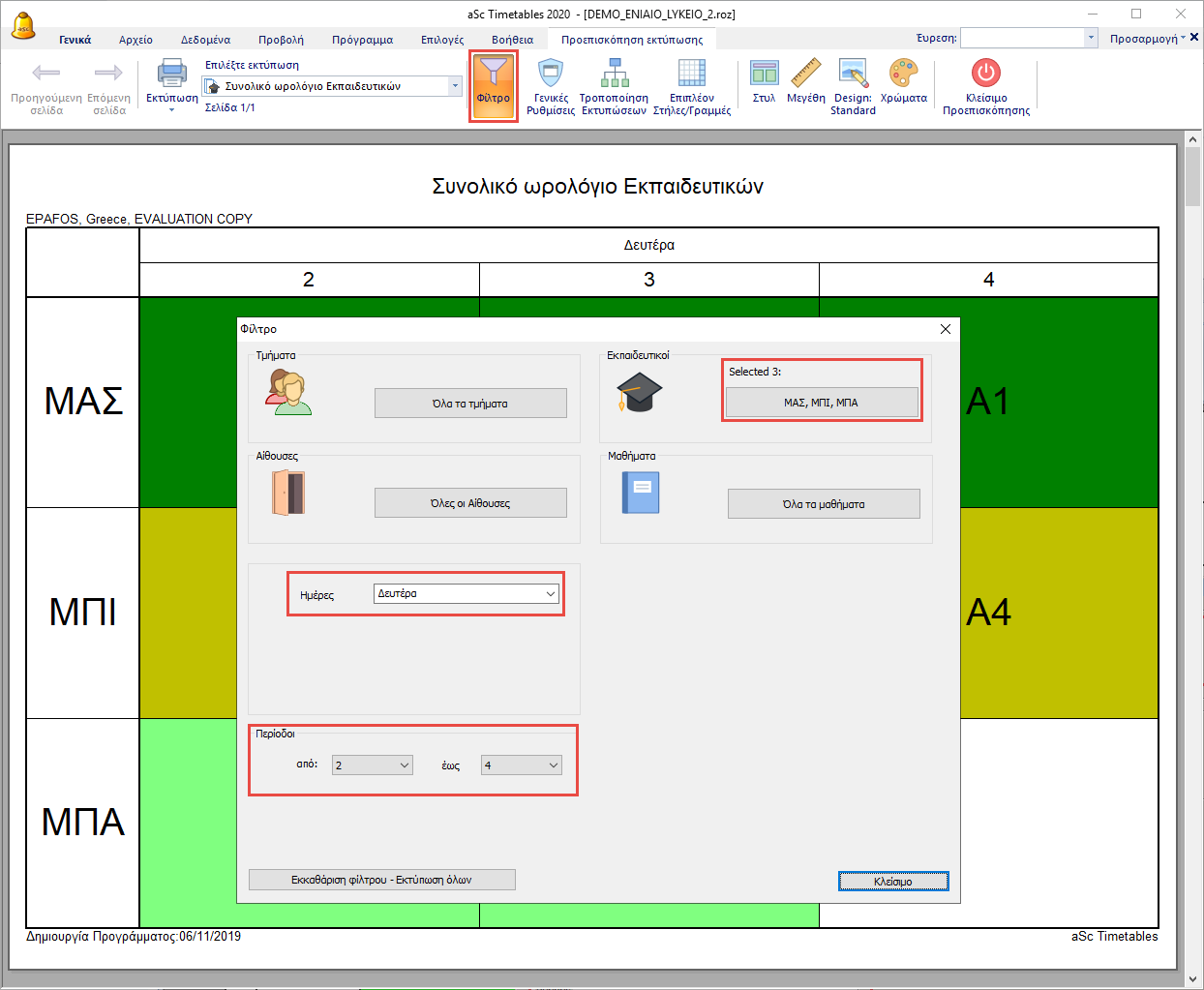The width and height of the screenshot is (1204, 990).
Task: Click the Χρώματα palette icon
Action: click(903, 75)
